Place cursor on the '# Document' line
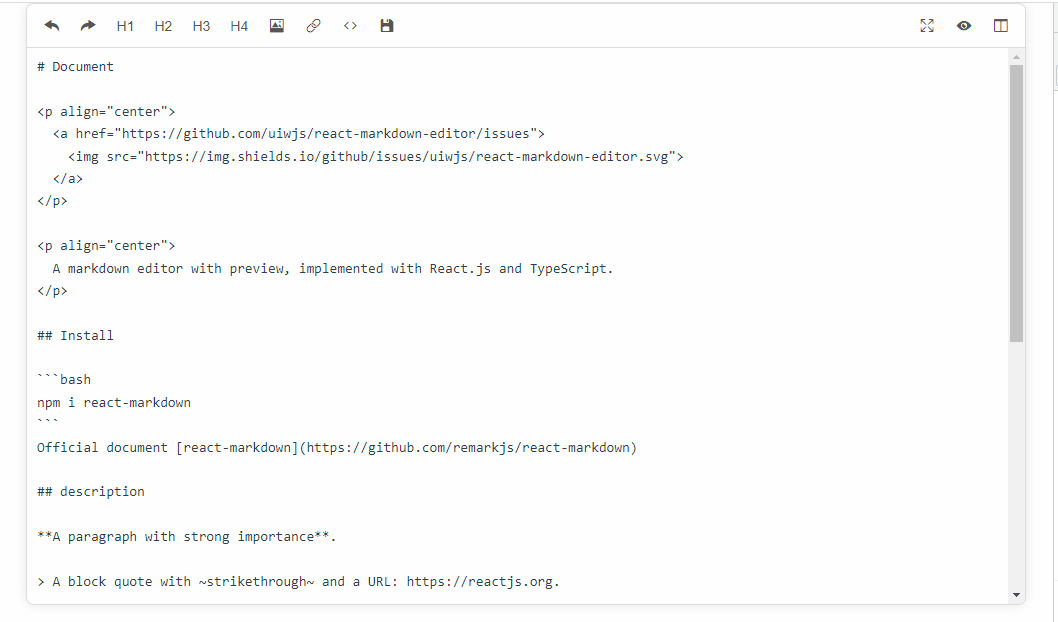 tap(76, 66)
